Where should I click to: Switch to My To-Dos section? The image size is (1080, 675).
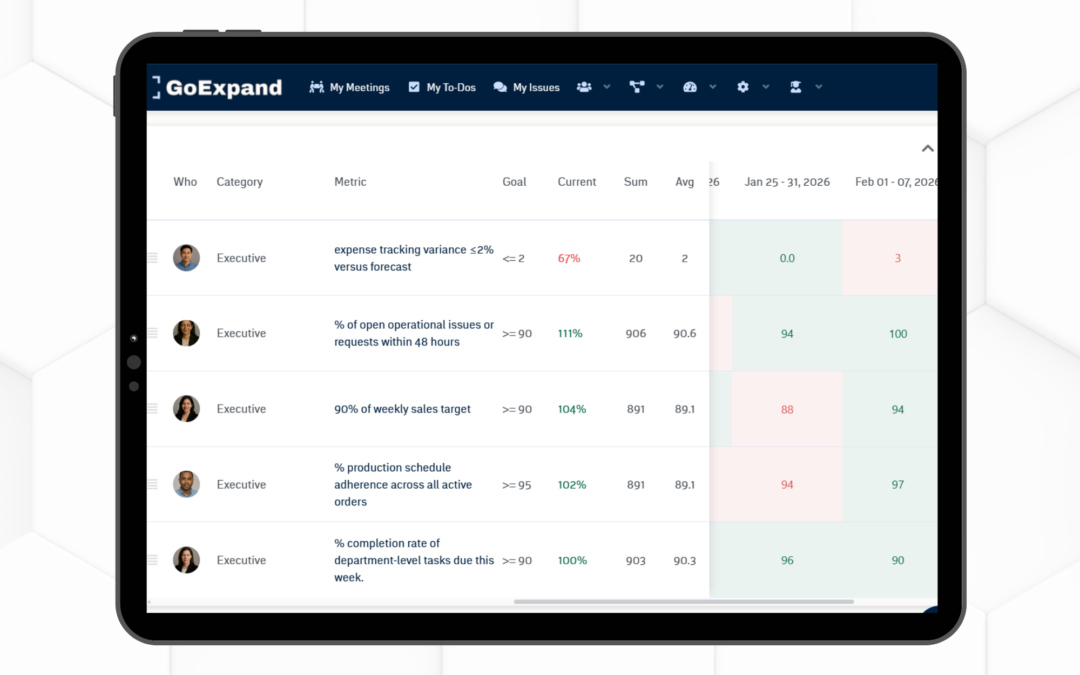(450, 87)
